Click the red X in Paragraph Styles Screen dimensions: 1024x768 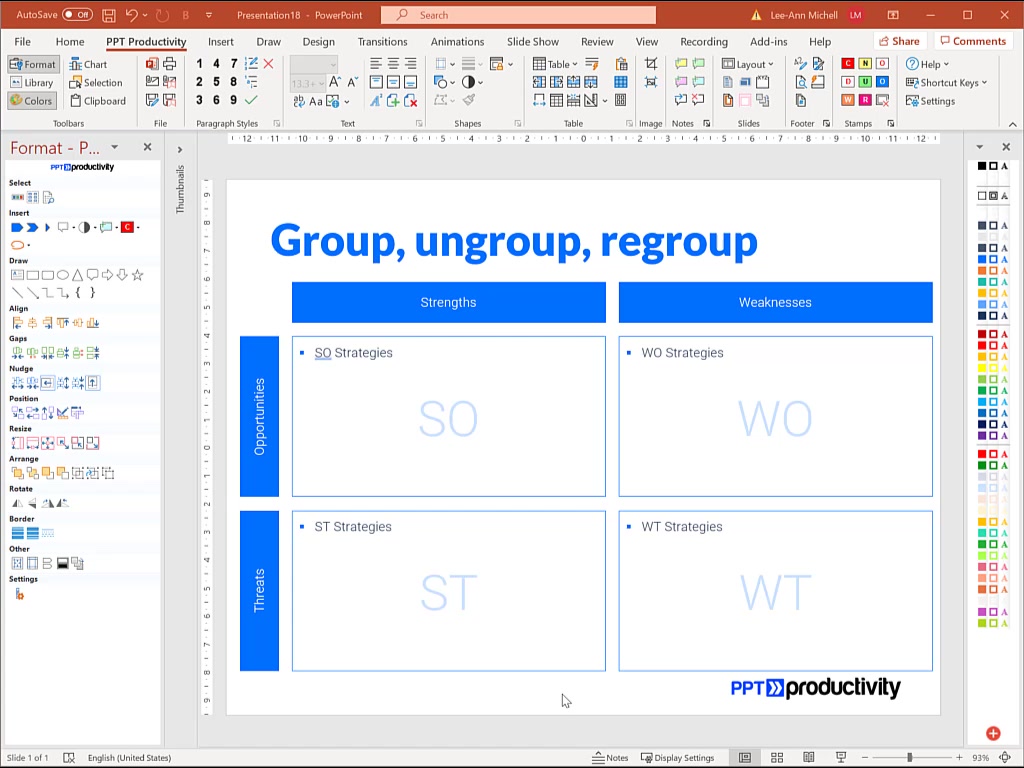[x=268, y=63]
